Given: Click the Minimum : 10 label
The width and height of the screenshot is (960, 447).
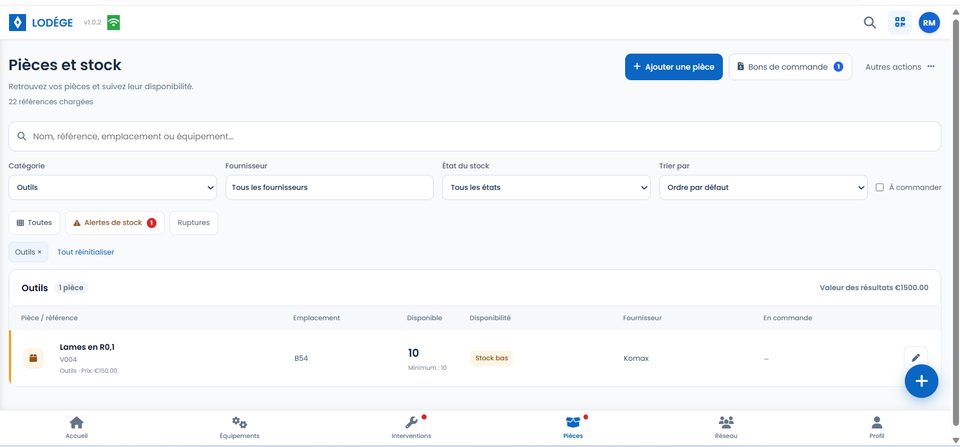Looking at the screenshot, I should pos(427,368).
